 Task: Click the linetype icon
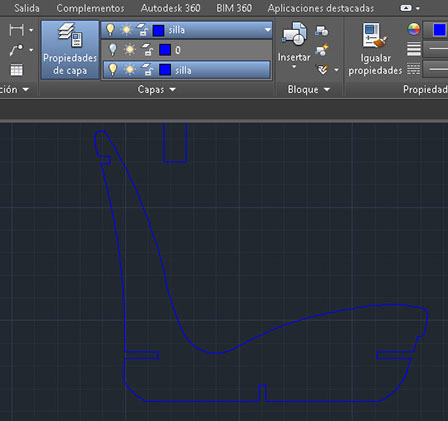click(x=413, y=69)
